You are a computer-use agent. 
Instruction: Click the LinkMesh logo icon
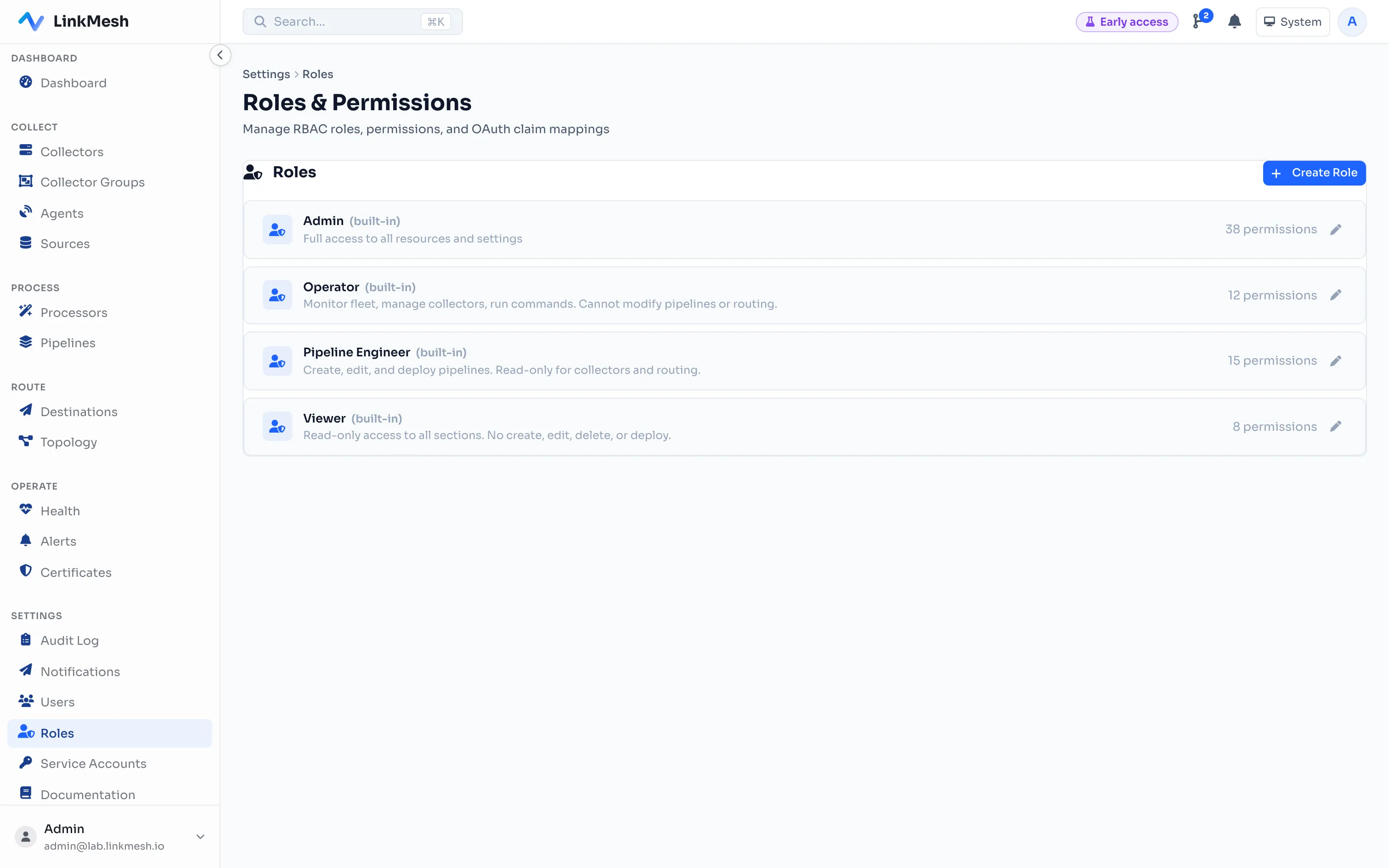(x=31, y=21)
